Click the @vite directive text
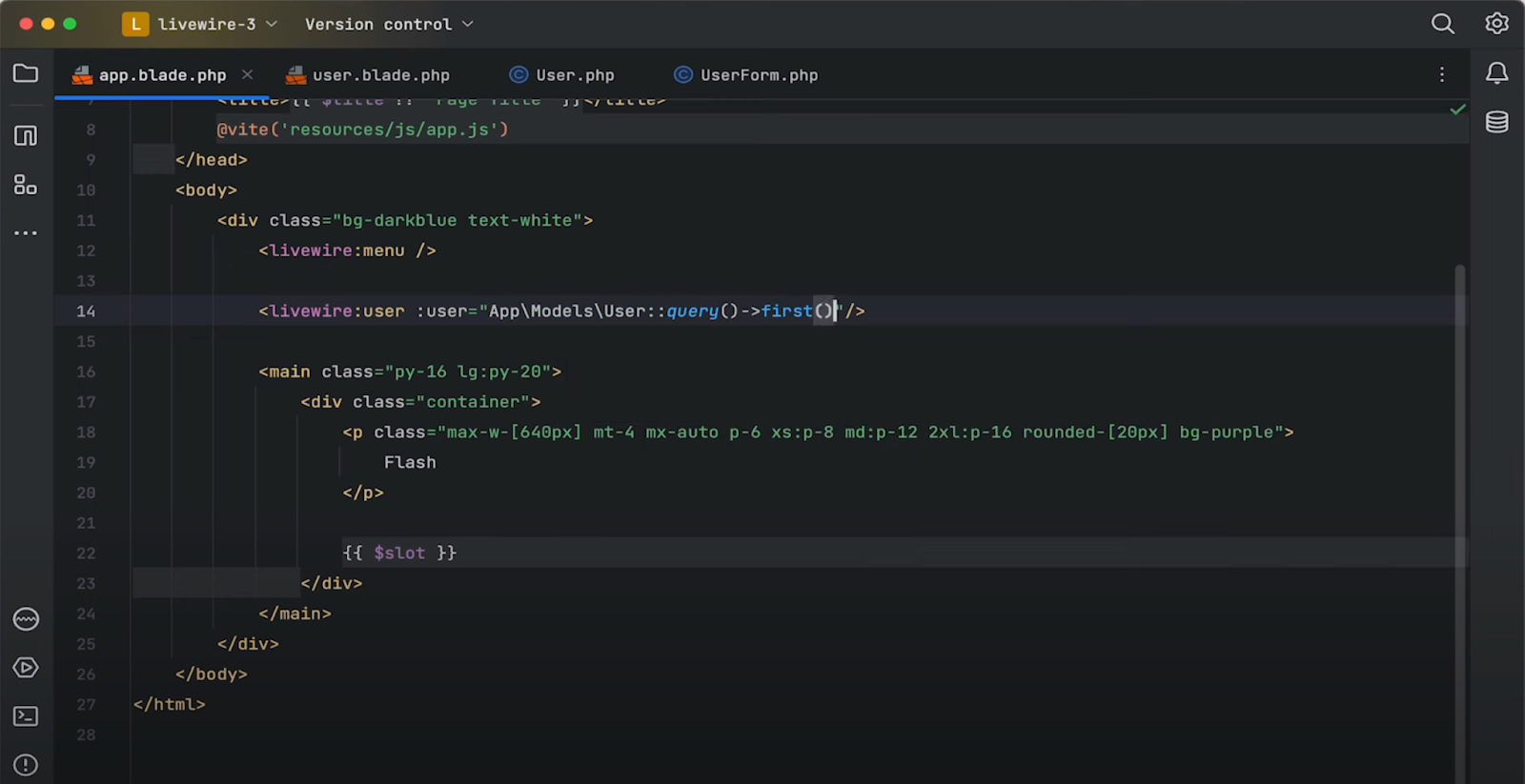This screenshot has height=784, width=1525. pyautogui.click(x=242, y=129)
